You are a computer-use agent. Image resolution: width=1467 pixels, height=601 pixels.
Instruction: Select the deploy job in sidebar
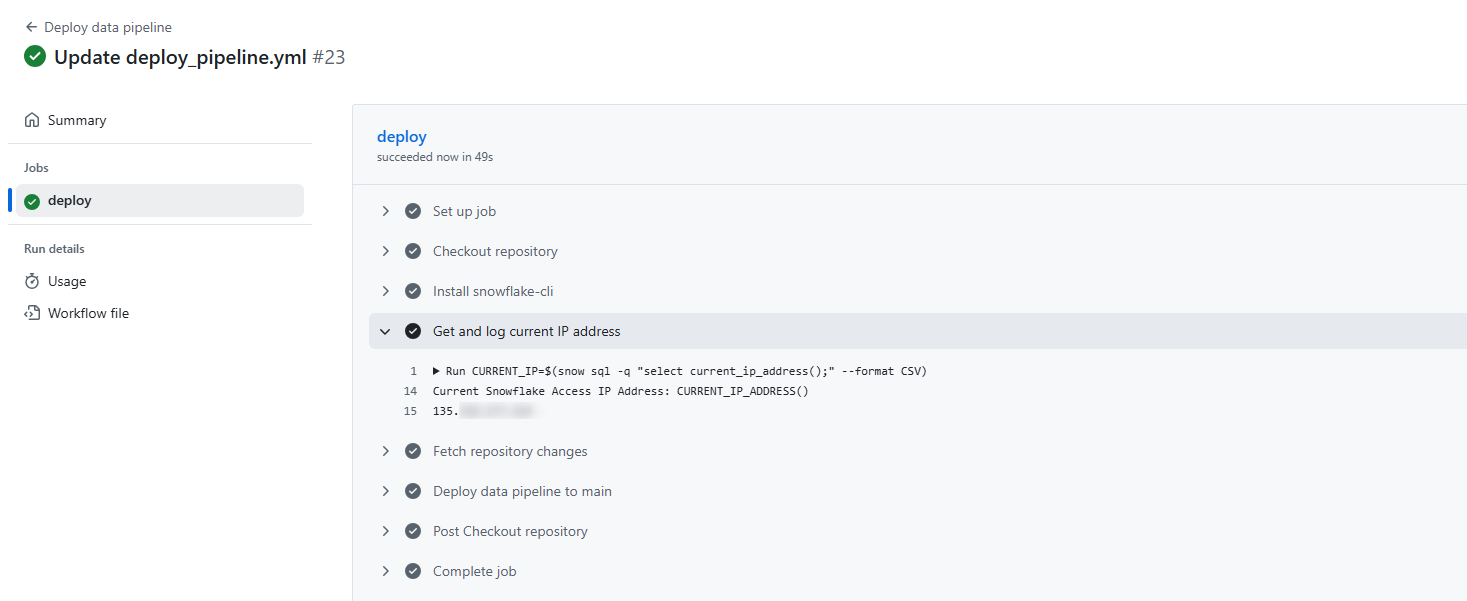click(70, 201)
